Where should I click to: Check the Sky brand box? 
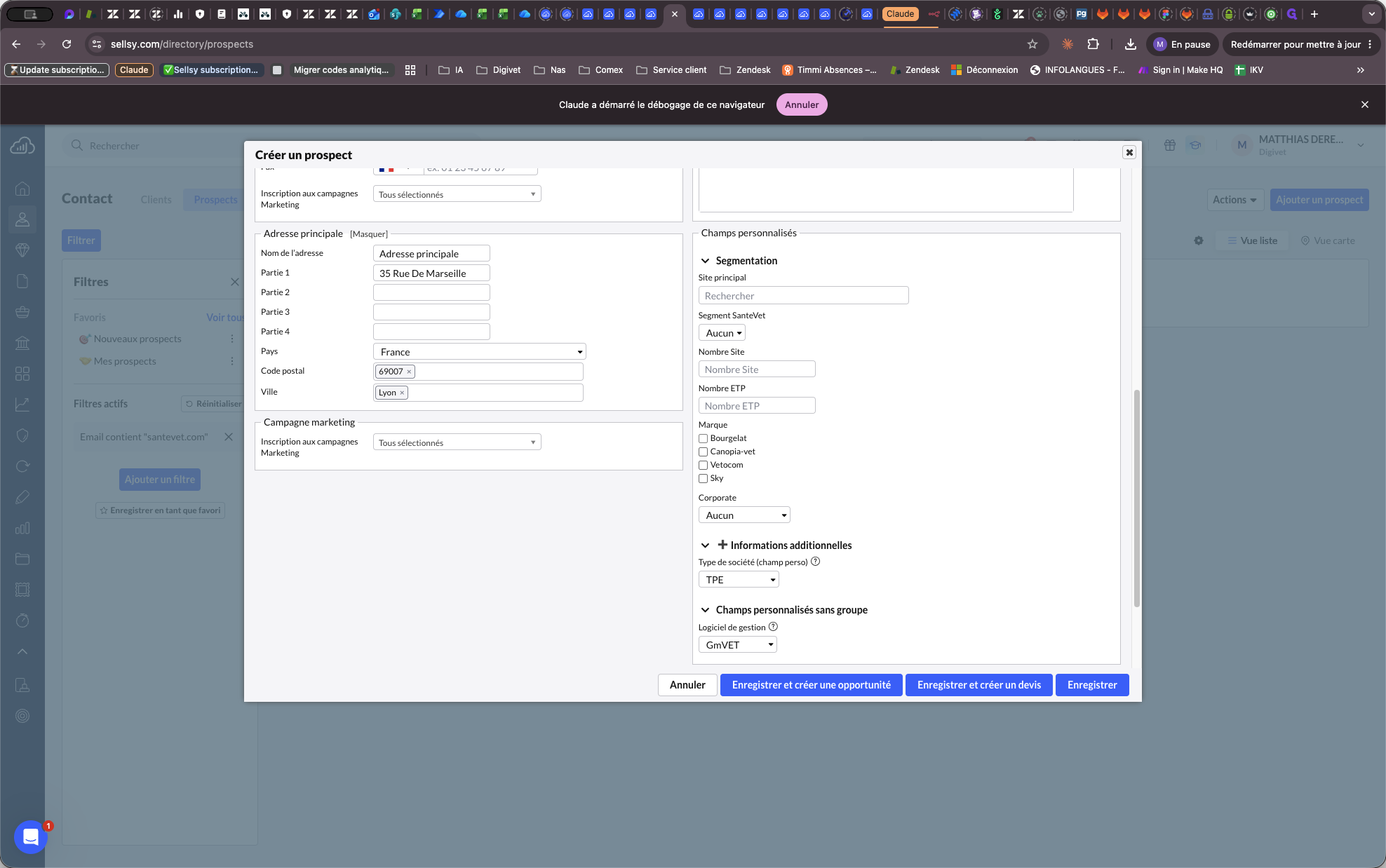tap(703, 479)
